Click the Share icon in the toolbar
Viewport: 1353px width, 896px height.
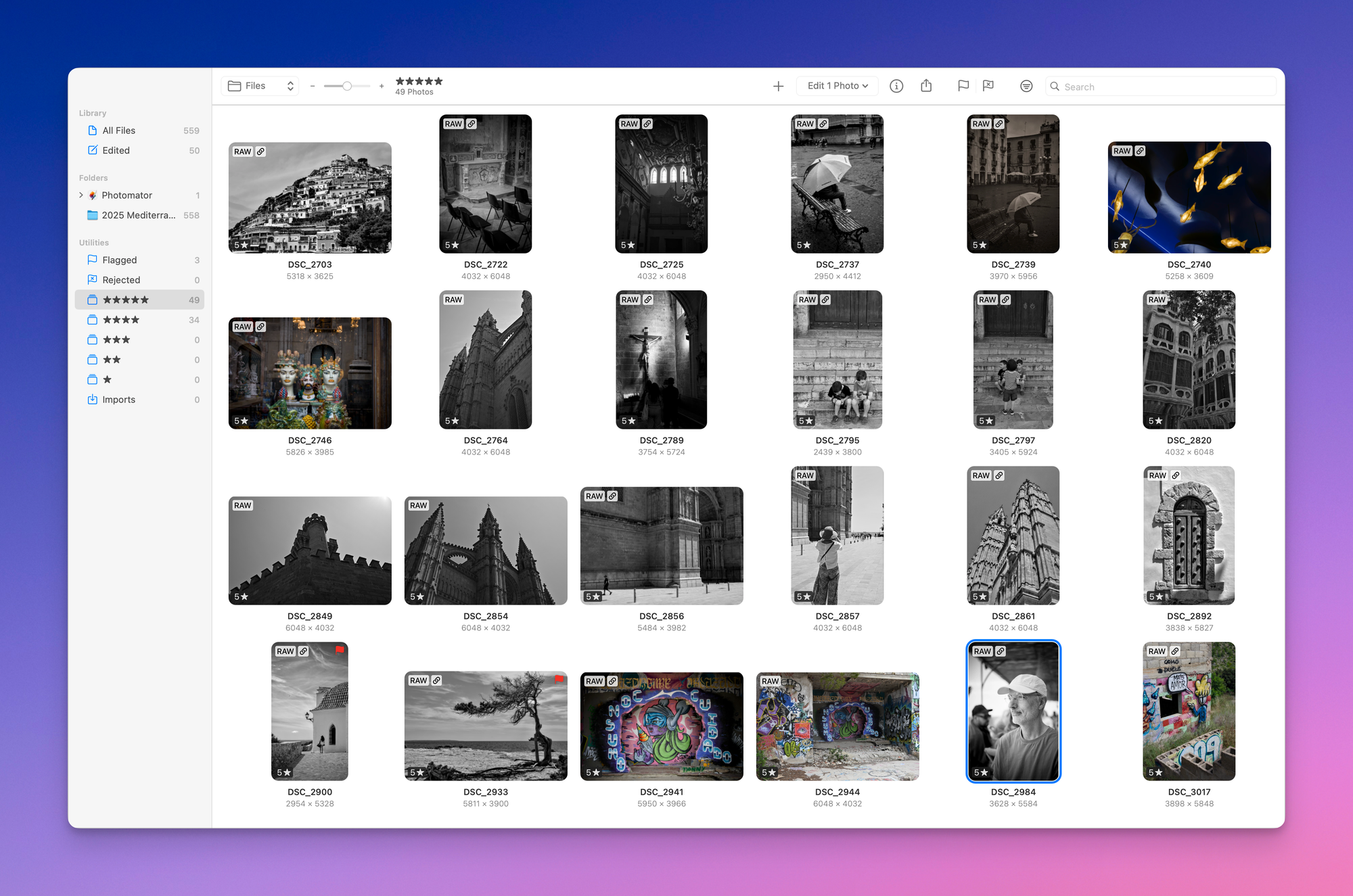point(926,86)
